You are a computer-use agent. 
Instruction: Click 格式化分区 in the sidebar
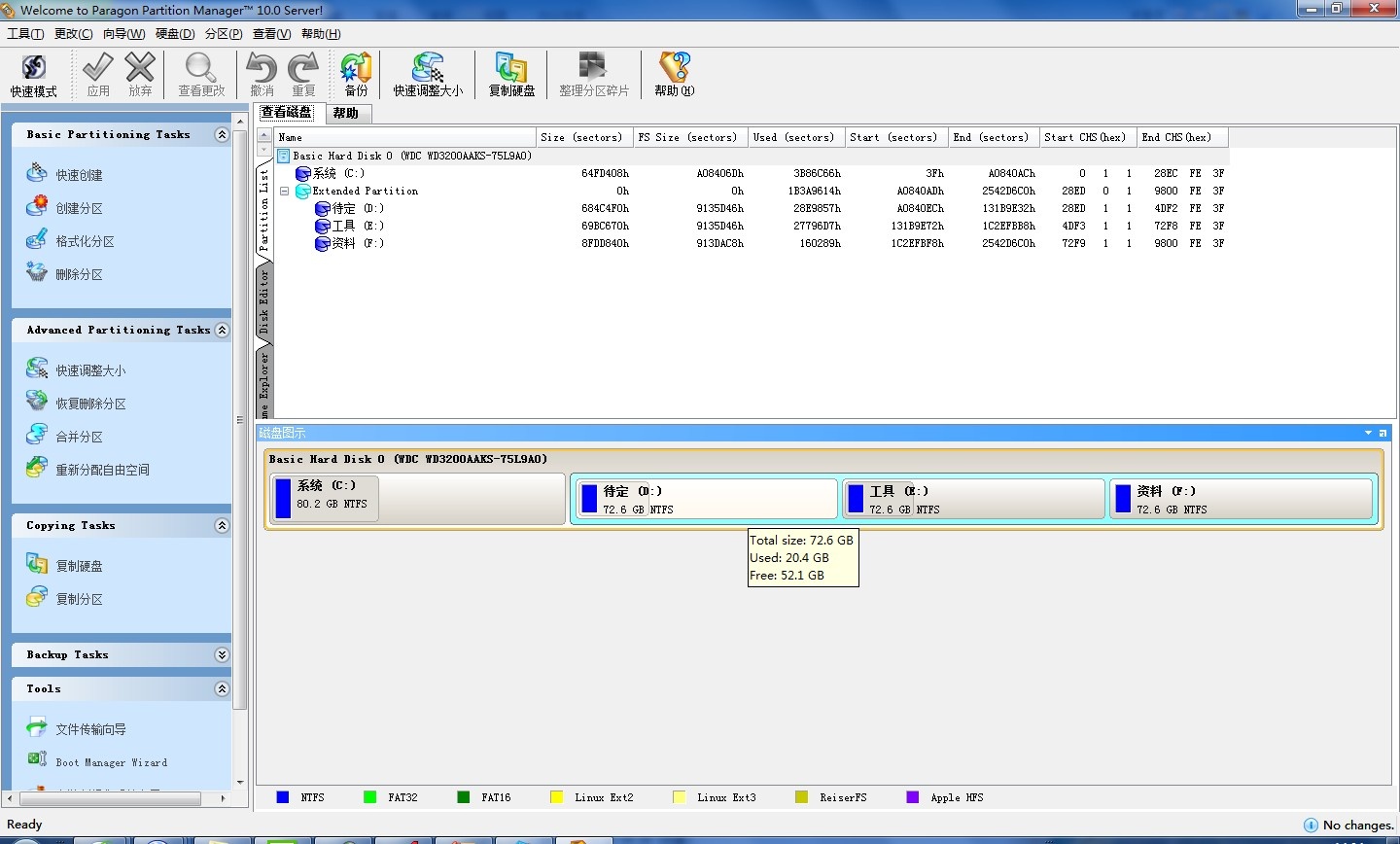85,241
